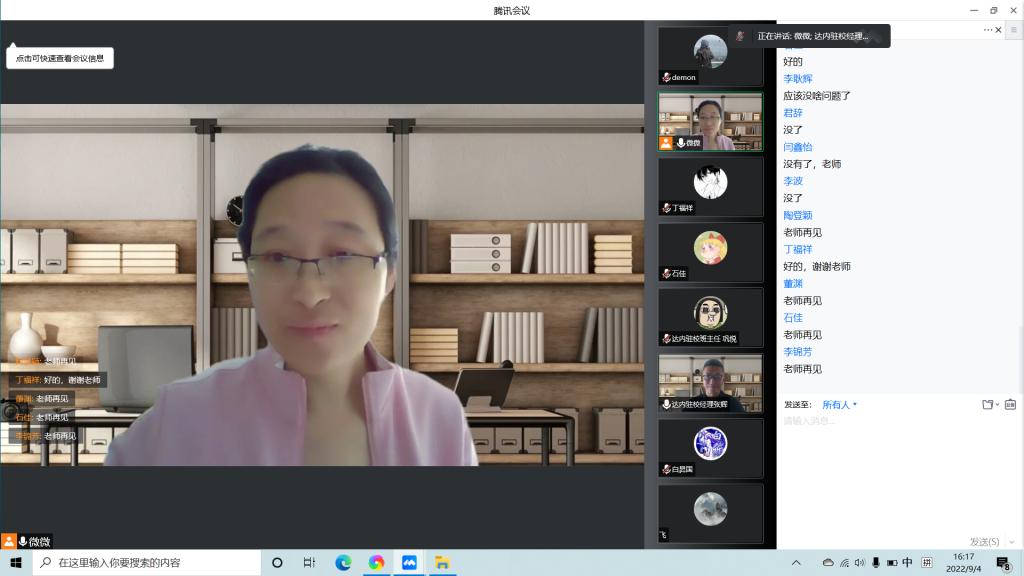Viewport: 1024px width, 576px height.
Task: Click the orange host icon at bottom left
Action: pos(8,541)
